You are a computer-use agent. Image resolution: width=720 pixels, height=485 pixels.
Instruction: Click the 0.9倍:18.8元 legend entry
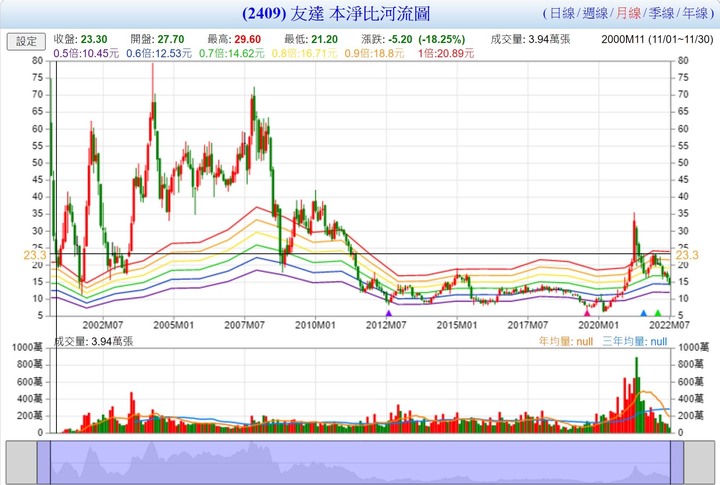374,54
